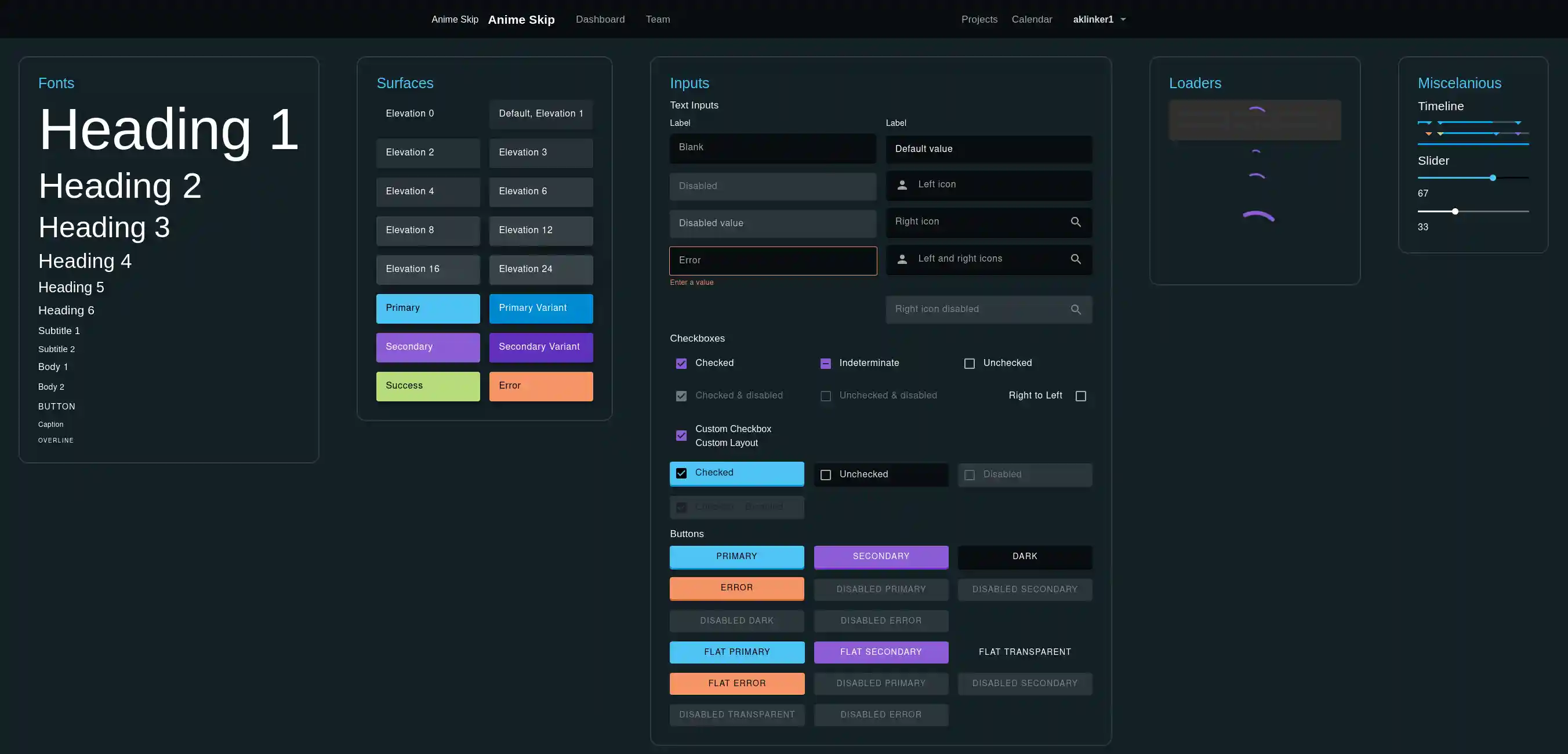Open the Dashboard page

pyautogui.click(x=600, y=19)
